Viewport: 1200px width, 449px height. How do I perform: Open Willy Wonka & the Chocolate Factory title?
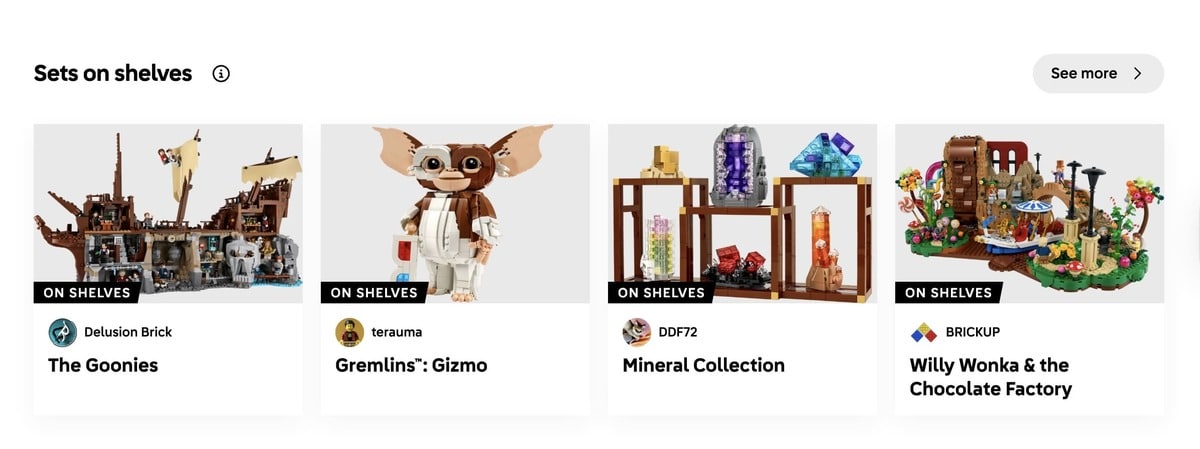991,377
